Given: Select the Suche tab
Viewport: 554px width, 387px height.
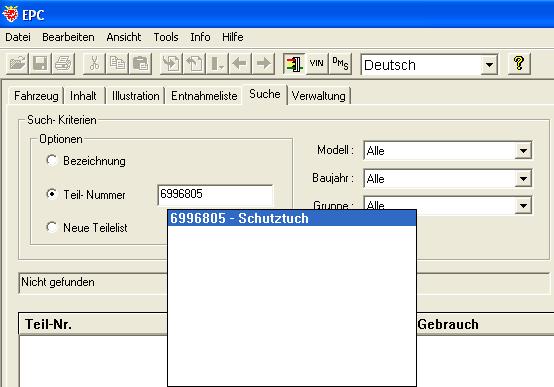Looking at the screenshot, I should [x=265, y=94].
